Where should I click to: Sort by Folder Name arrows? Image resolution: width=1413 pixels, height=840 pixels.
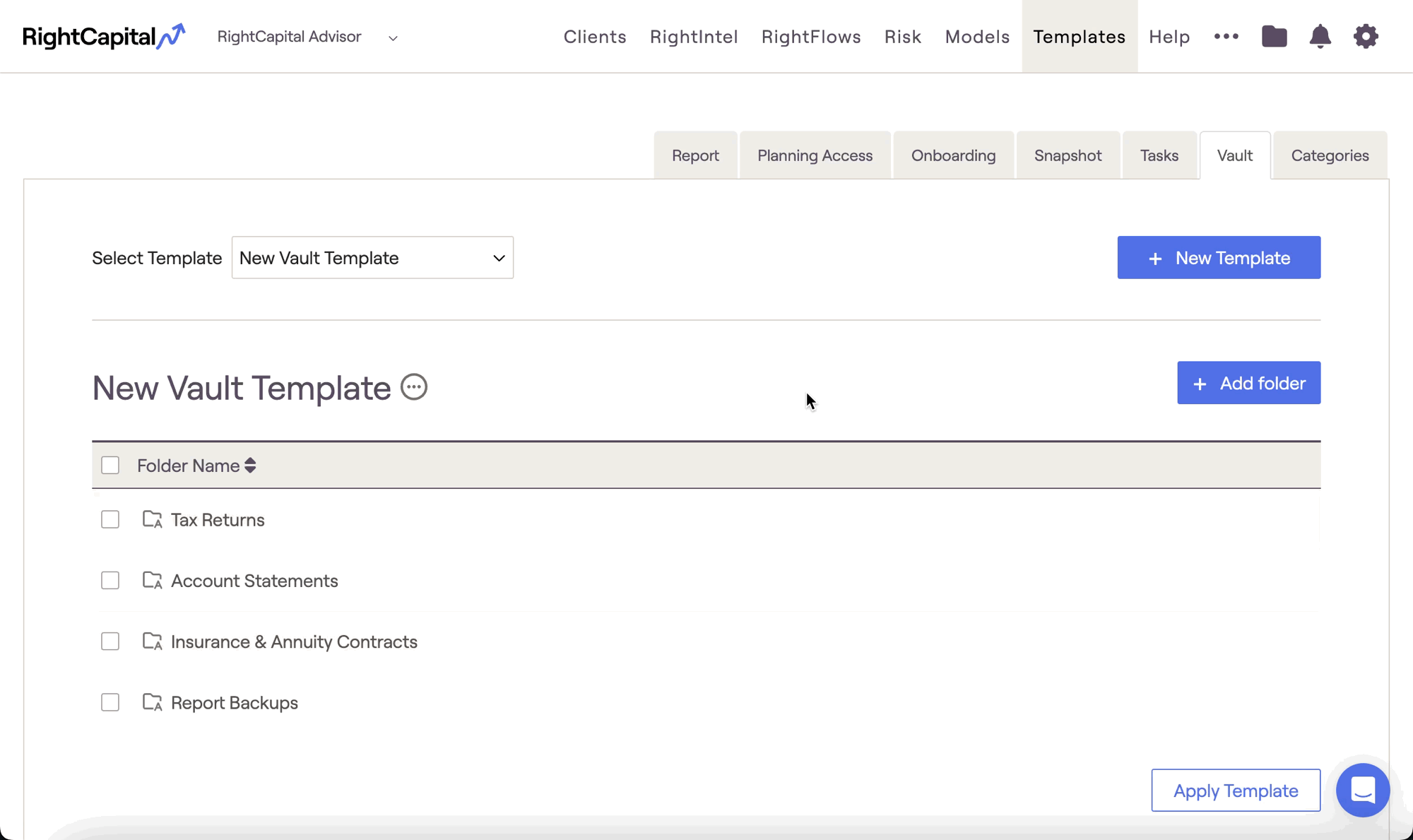click(x=250, y=466)
